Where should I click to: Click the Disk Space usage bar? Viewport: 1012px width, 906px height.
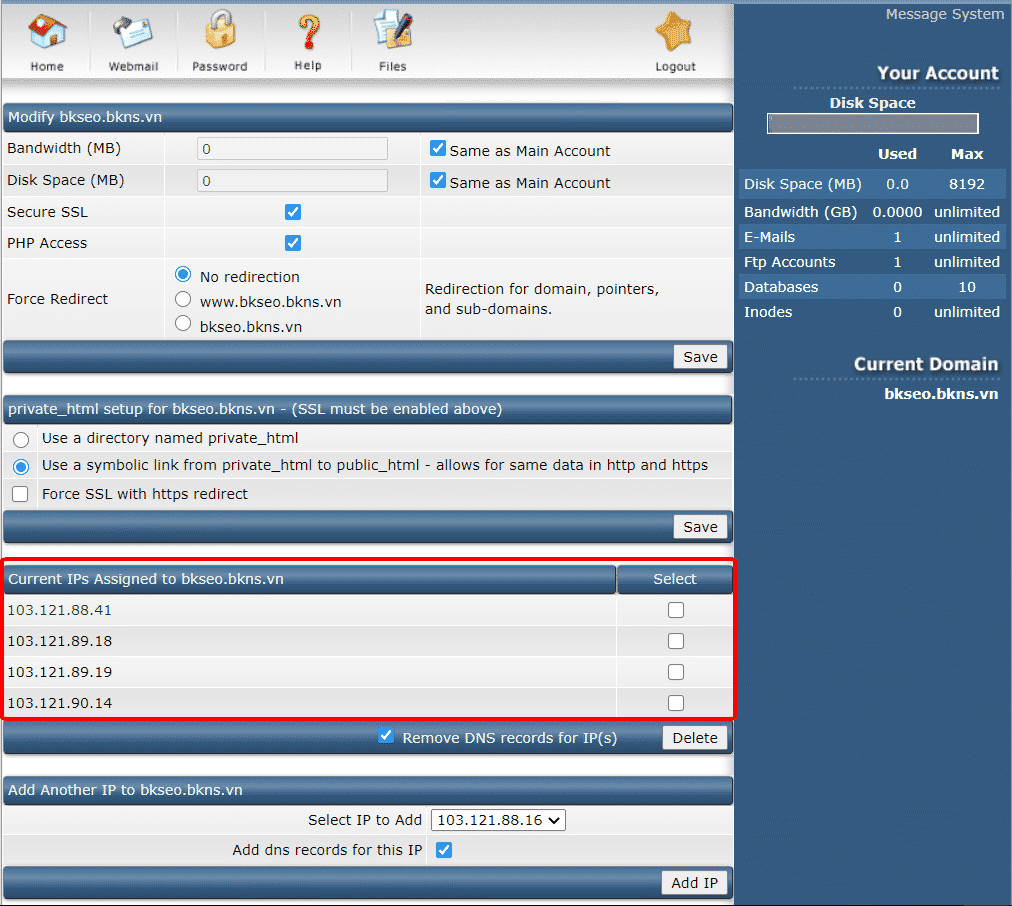[873, 123]
